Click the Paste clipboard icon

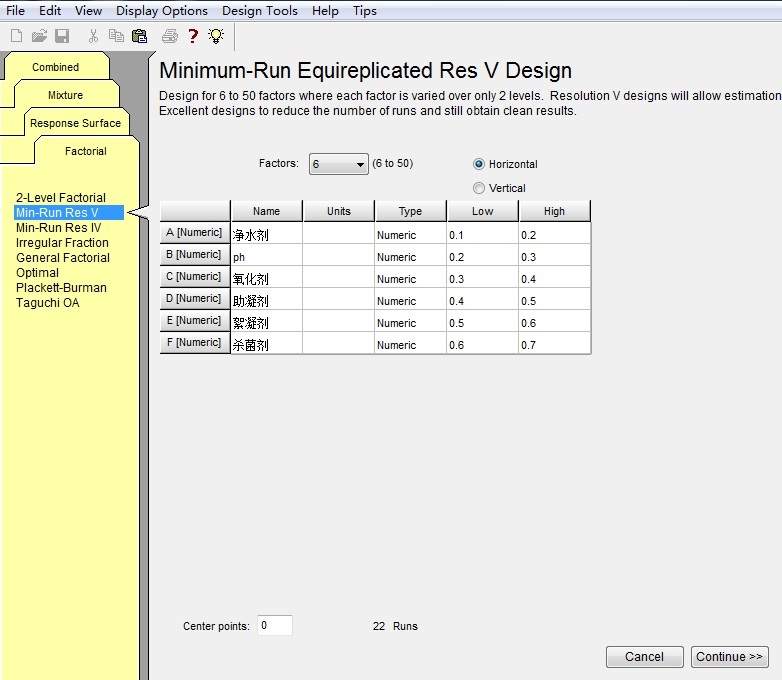(140, 36)
